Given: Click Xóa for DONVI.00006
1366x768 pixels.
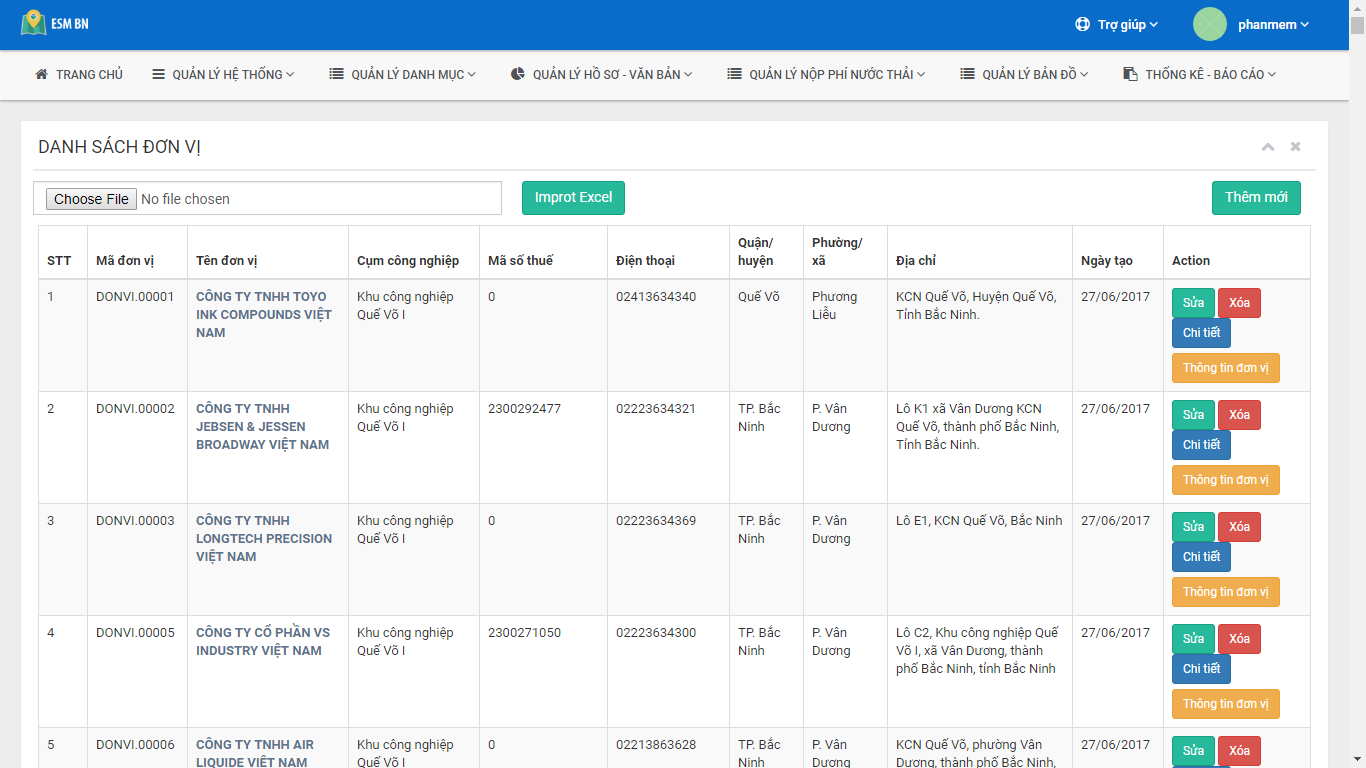Looking at the screenshot, I should pyautogui.click(x=1239, y=751).
